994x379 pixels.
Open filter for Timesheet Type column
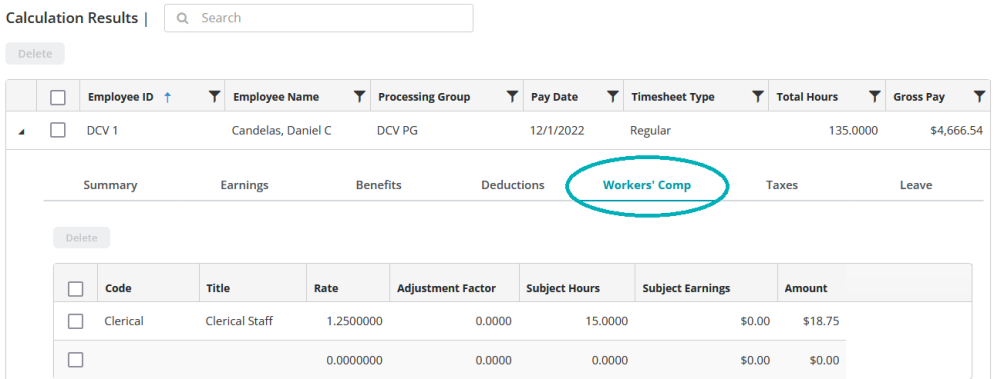click(757, 96)
